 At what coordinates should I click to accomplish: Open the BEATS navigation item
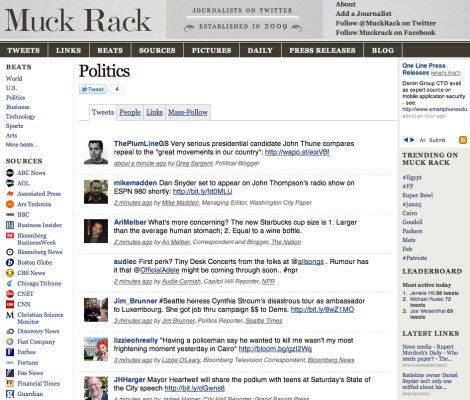tap(110, 50)
